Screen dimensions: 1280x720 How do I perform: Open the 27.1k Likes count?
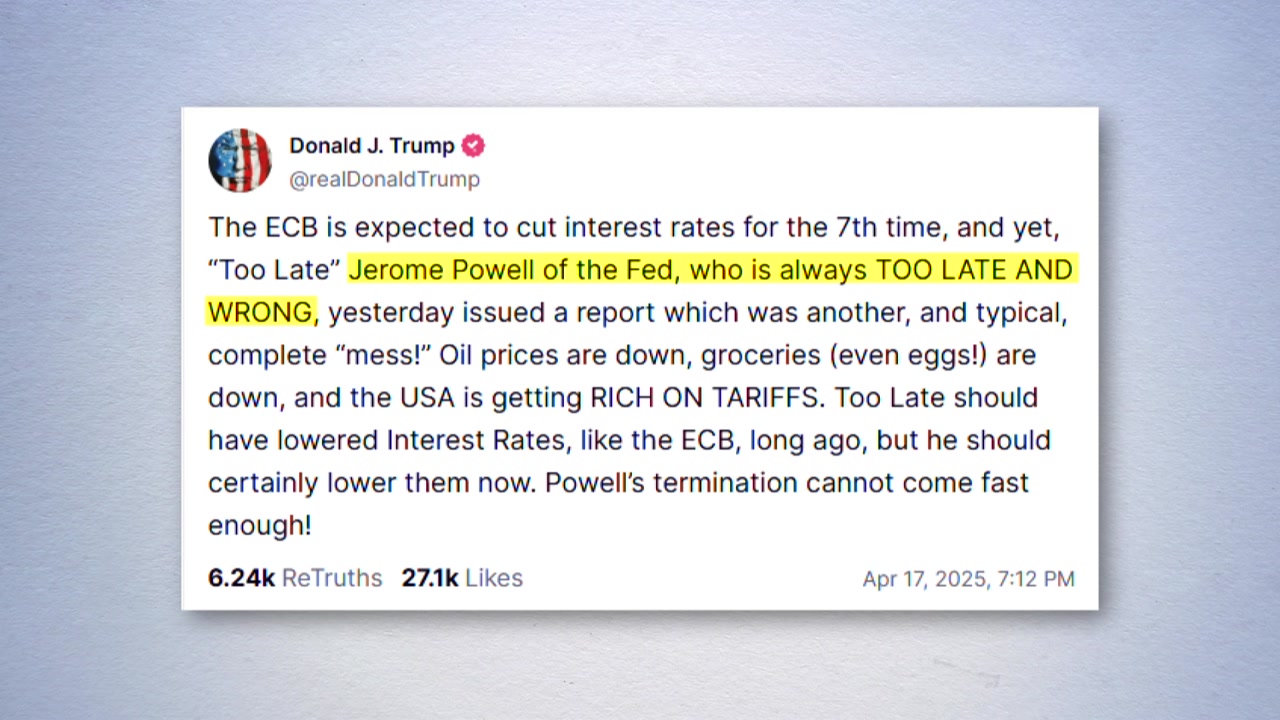(462, 578)
